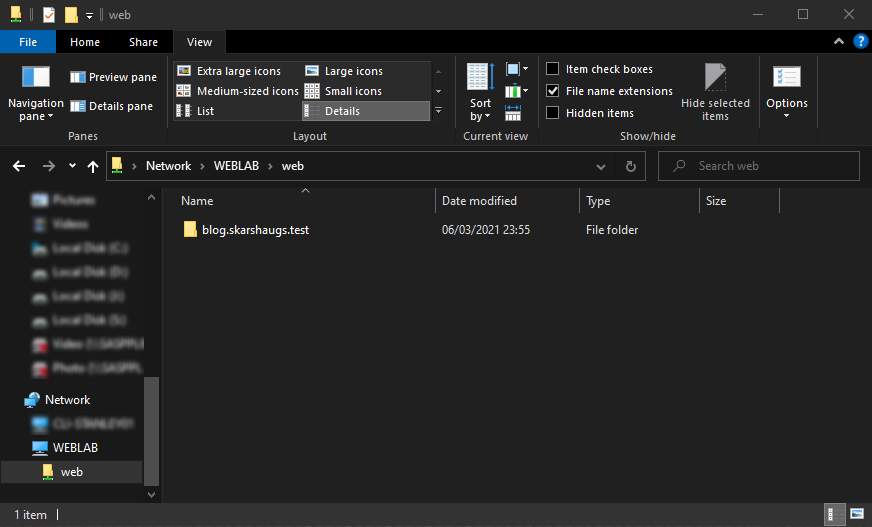Screen dimensions: 872x527
Task: Open the Options dropdown arrow
Action: [x=786, y=116]
